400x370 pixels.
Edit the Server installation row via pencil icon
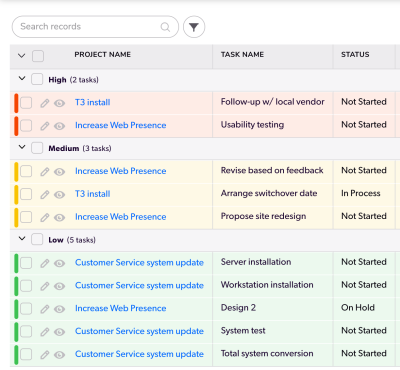(x=45, y=263)
